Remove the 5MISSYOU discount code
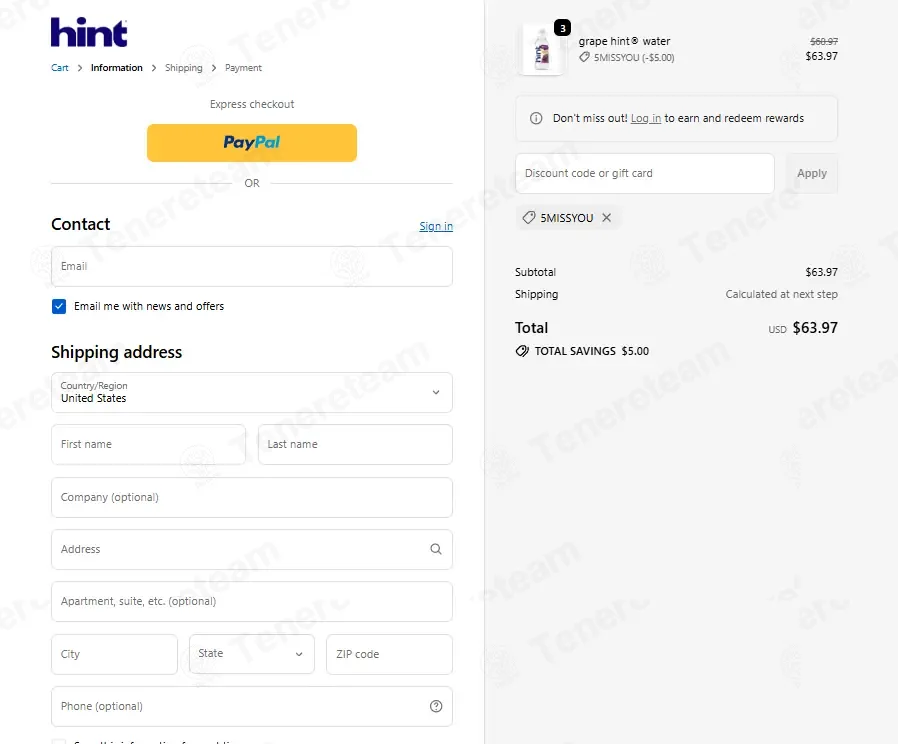Viewport: 898px width, 744px height. (x=606, y=218)
